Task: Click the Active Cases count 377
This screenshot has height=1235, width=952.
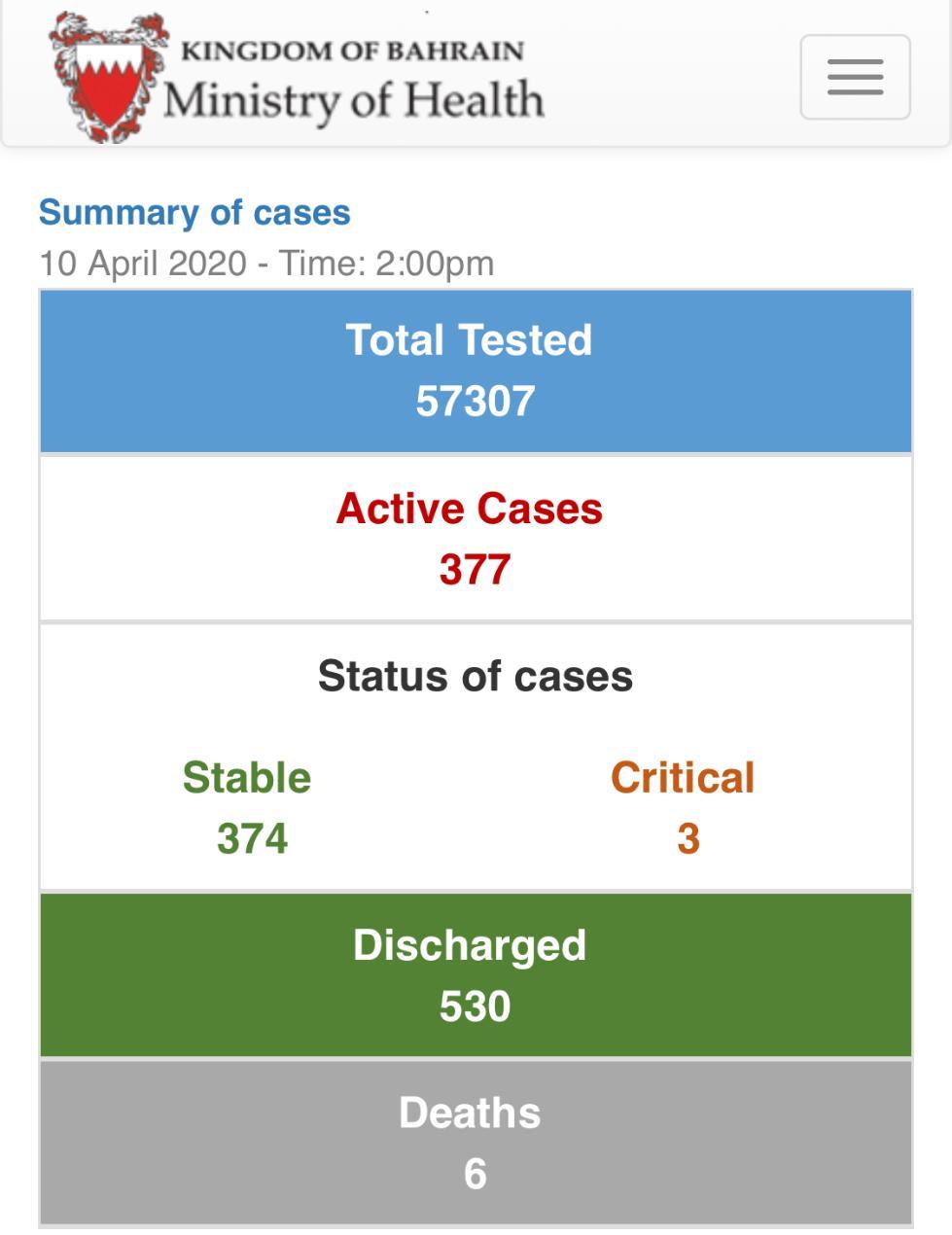Action: [475, 569]
